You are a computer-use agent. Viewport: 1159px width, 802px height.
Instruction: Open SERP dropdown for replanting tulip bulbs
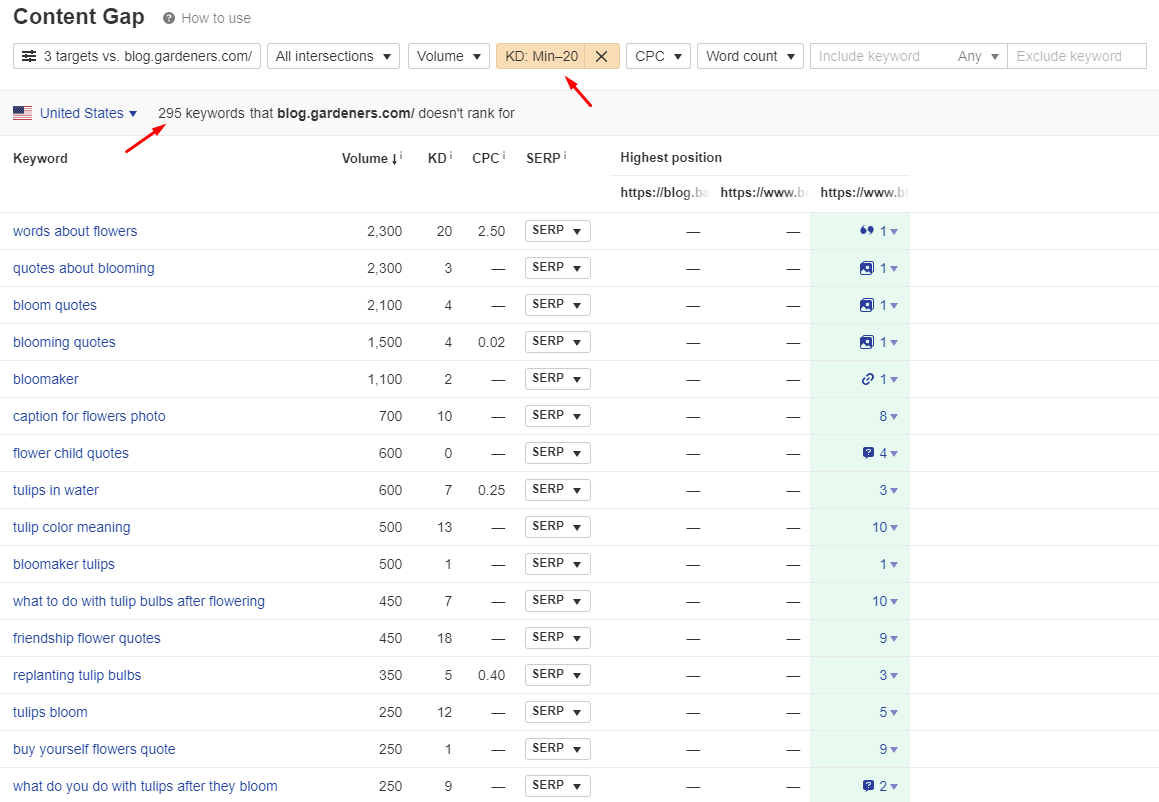[558, 674]
